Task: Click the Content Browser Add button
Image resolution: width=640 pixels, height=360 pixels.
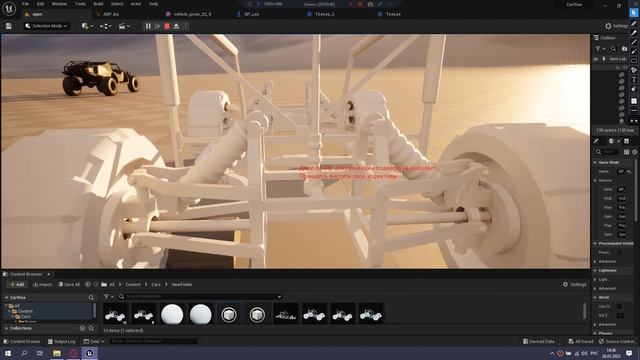Action: (17, 284)
